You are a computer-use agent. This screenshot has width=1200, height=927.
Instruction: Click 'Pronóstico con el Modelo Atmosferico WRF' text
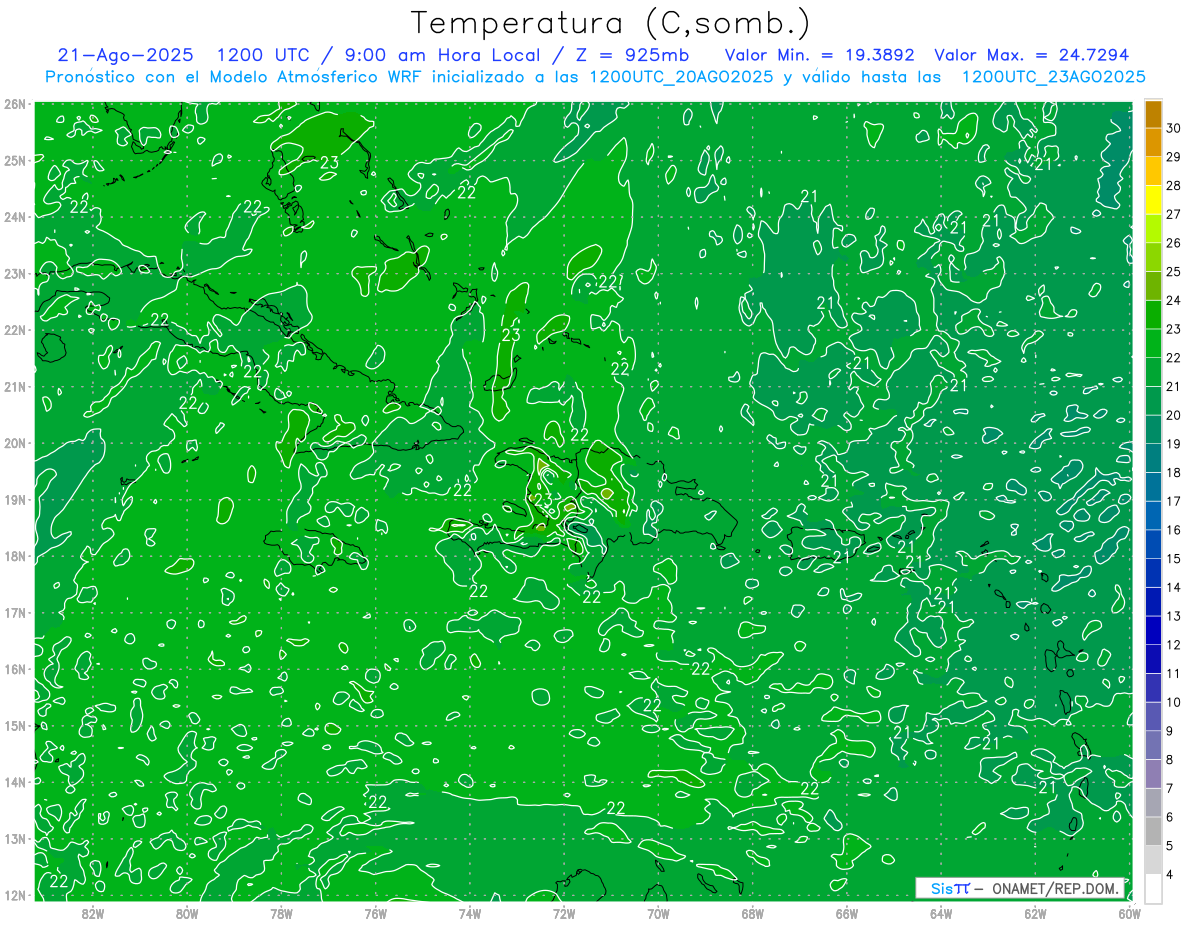pos(234,77)
